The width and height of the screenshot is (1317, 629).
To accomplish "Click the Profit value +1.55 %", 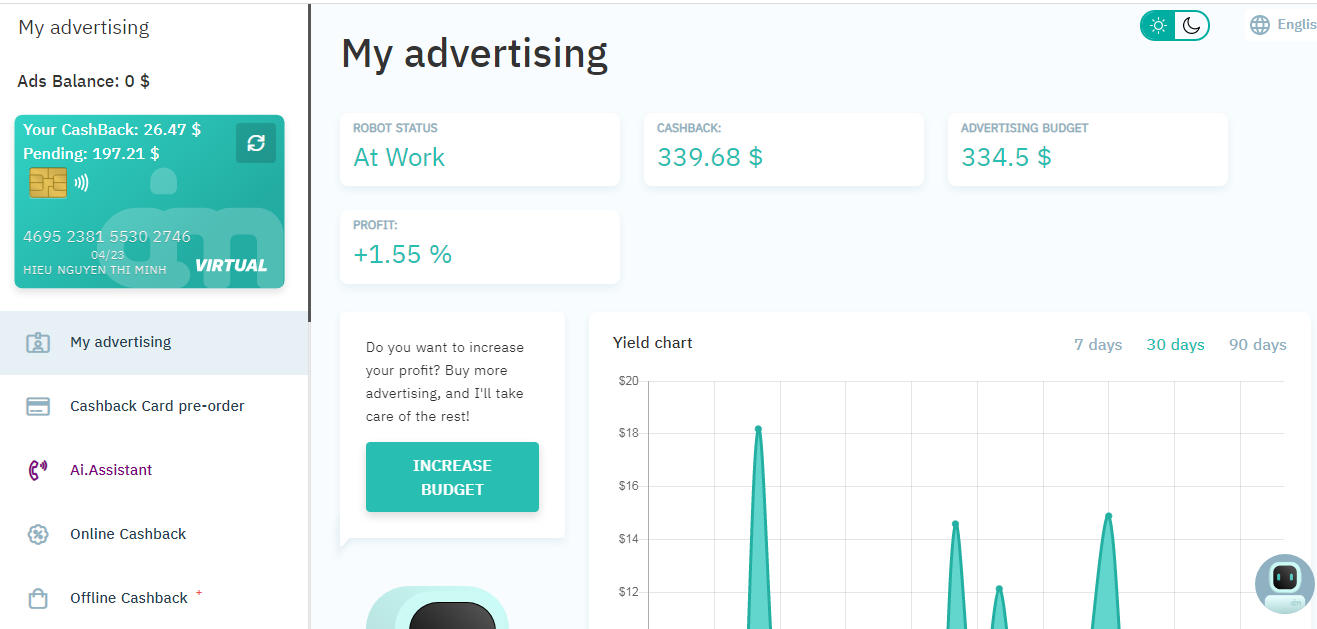I will 403,255.
